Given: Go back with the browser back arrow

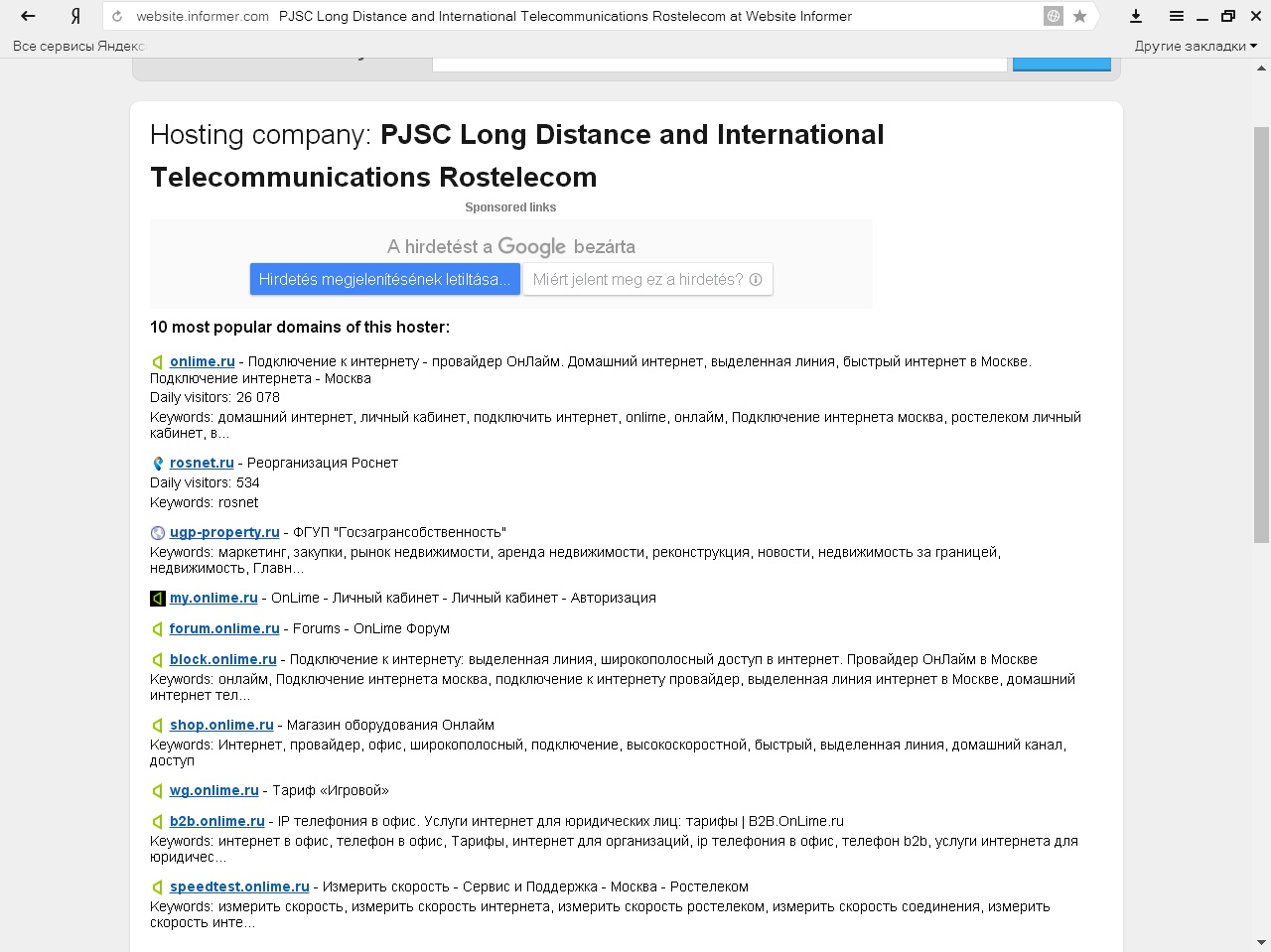Looking at the screenshot, I should pos(28,16).
